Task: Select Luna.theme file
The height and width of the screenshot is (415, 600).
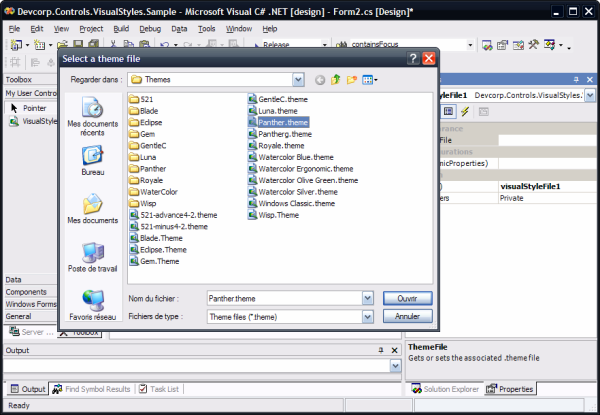Action: [x=273, y=111]
